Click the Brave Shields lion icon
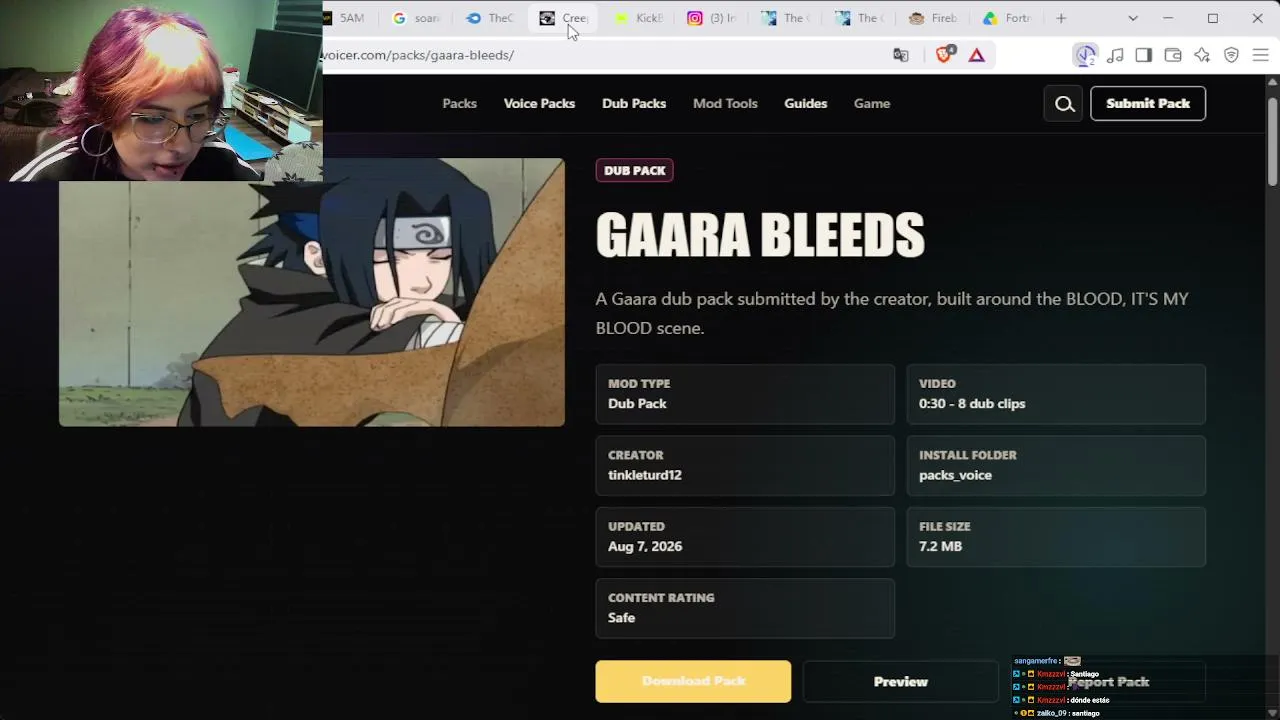Screen dimensions: 1280x720 click(944, 55)
